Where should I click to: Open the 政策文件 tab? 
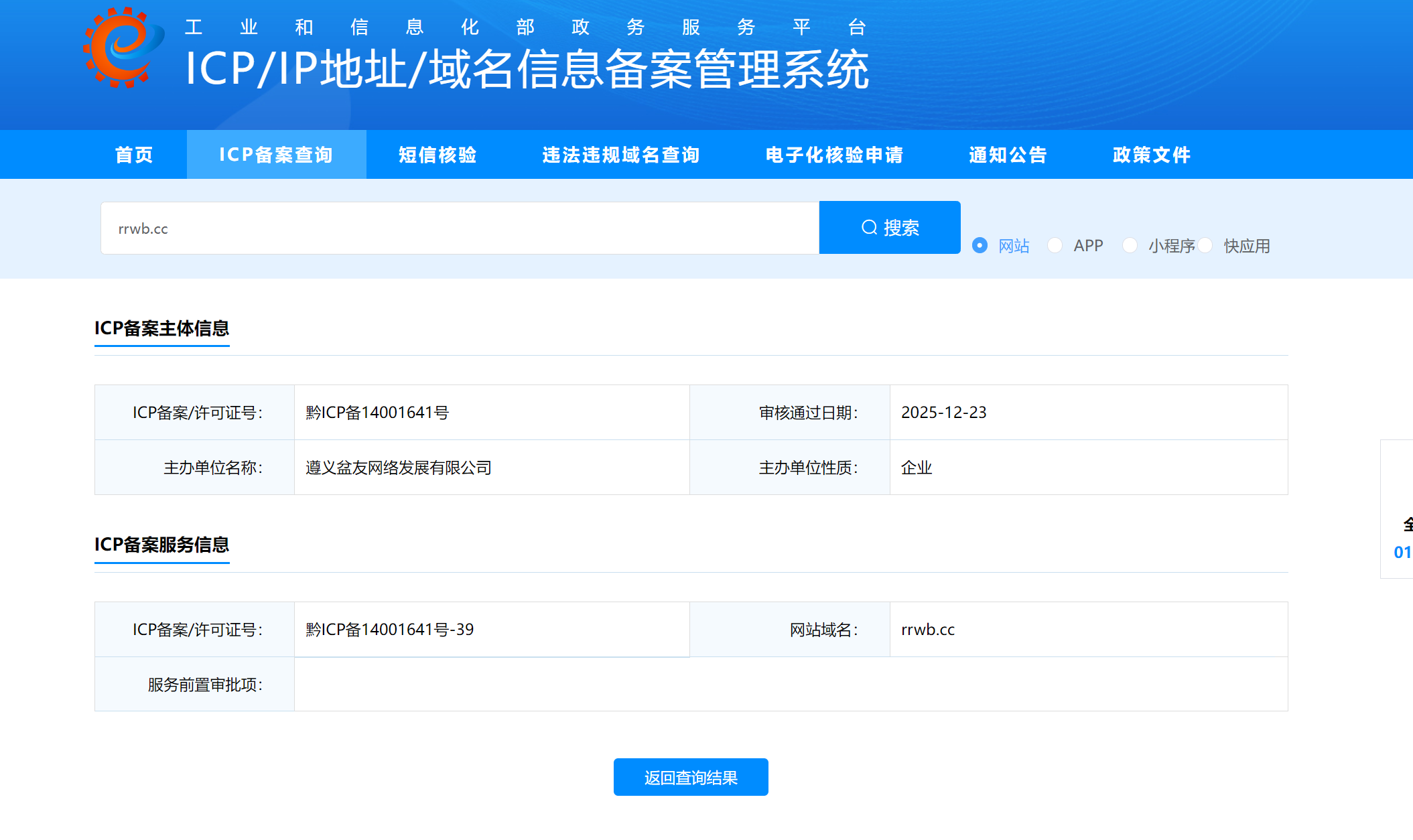(x=1151, y=155)
